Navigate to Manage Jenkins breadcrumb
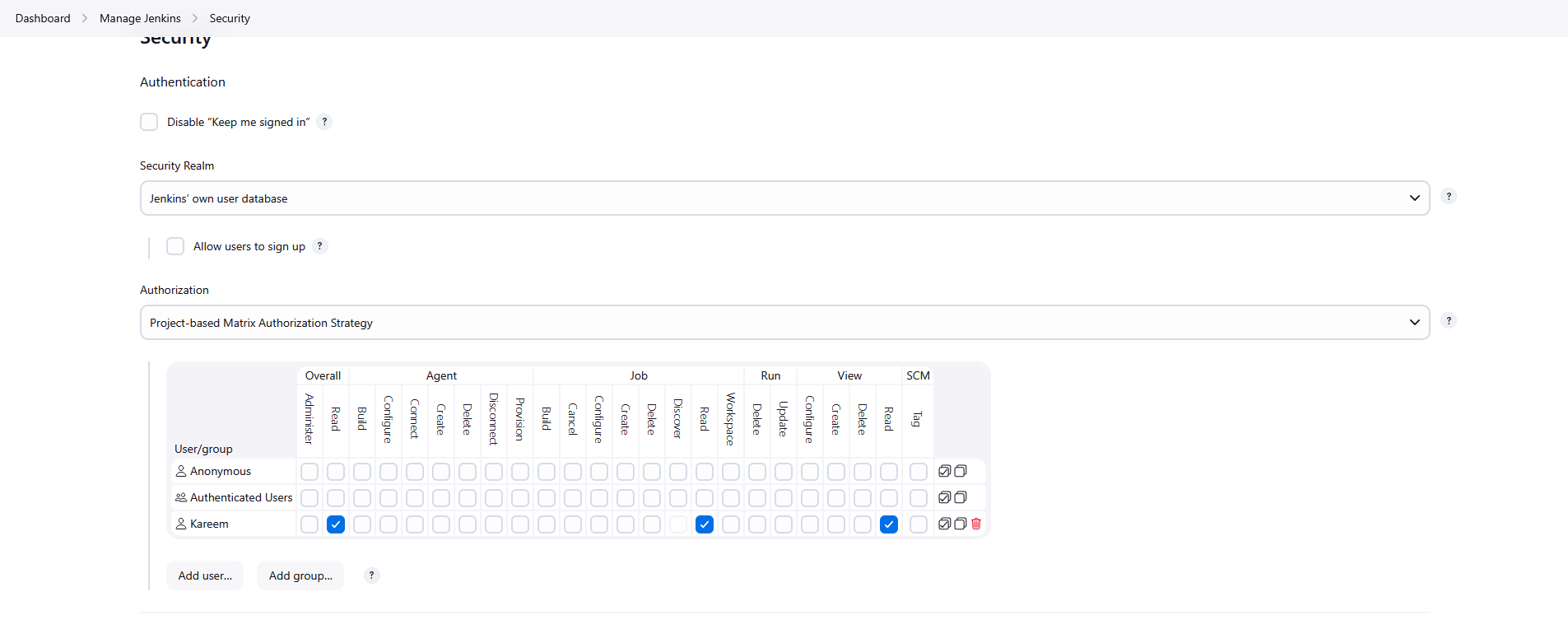Image resolution: width=1568 pixels, height=629 pixels. coord(140,18)
